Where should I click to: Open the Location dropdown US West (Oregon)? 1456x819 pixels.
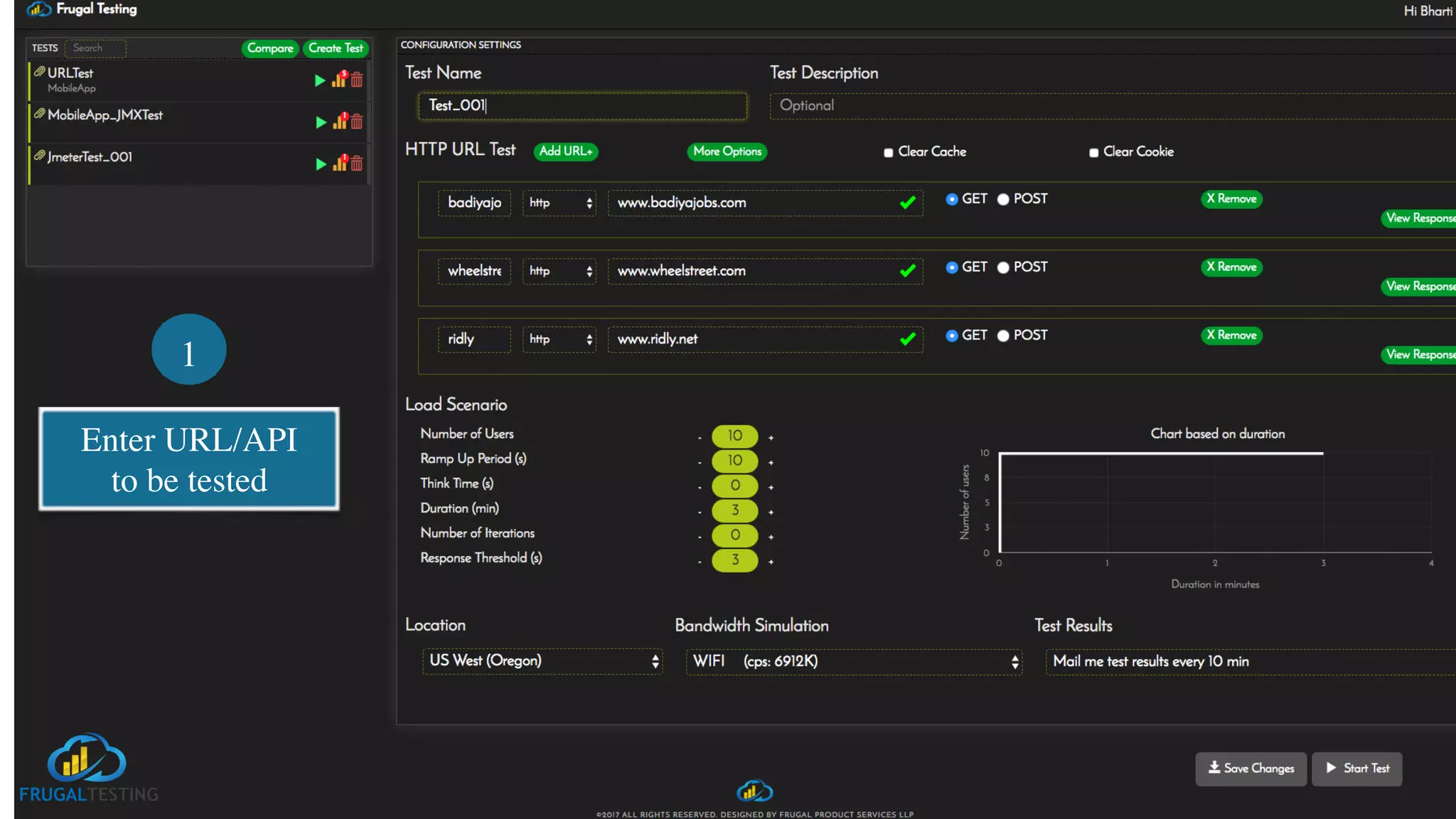[x=542, y=660]
